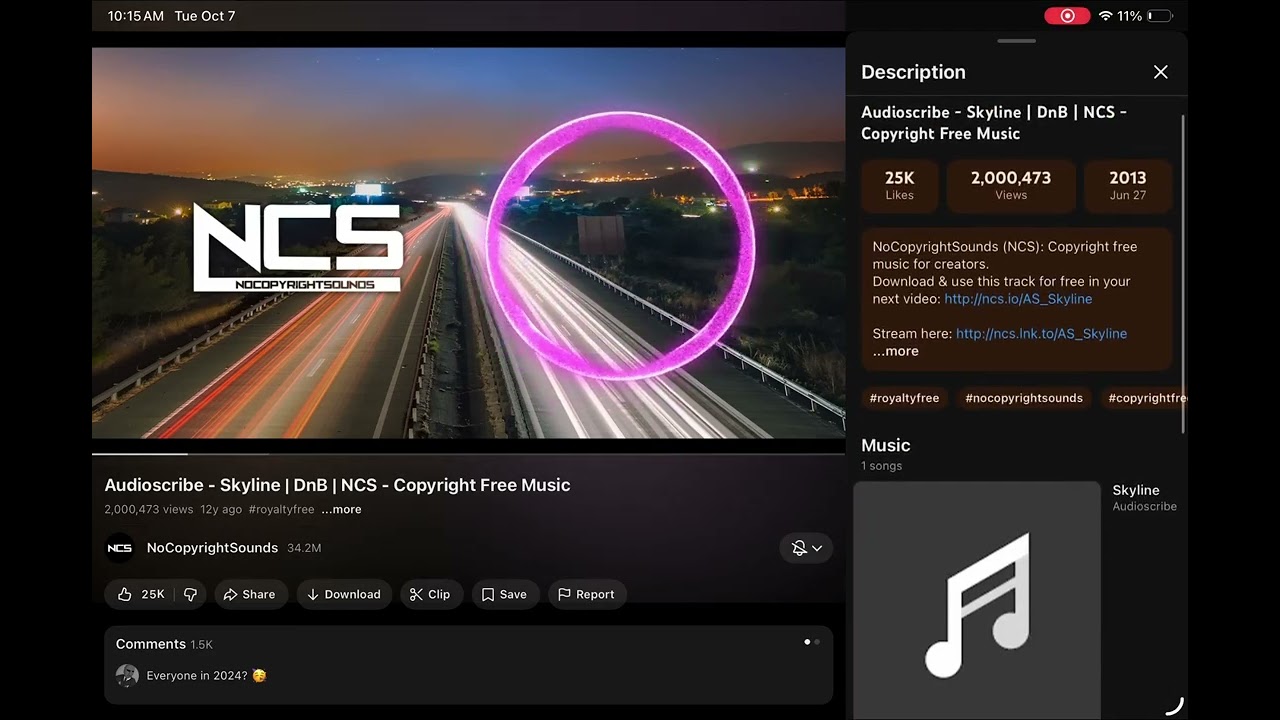Tap the 2,000,473 Views stat

[x=1011, y=185]
